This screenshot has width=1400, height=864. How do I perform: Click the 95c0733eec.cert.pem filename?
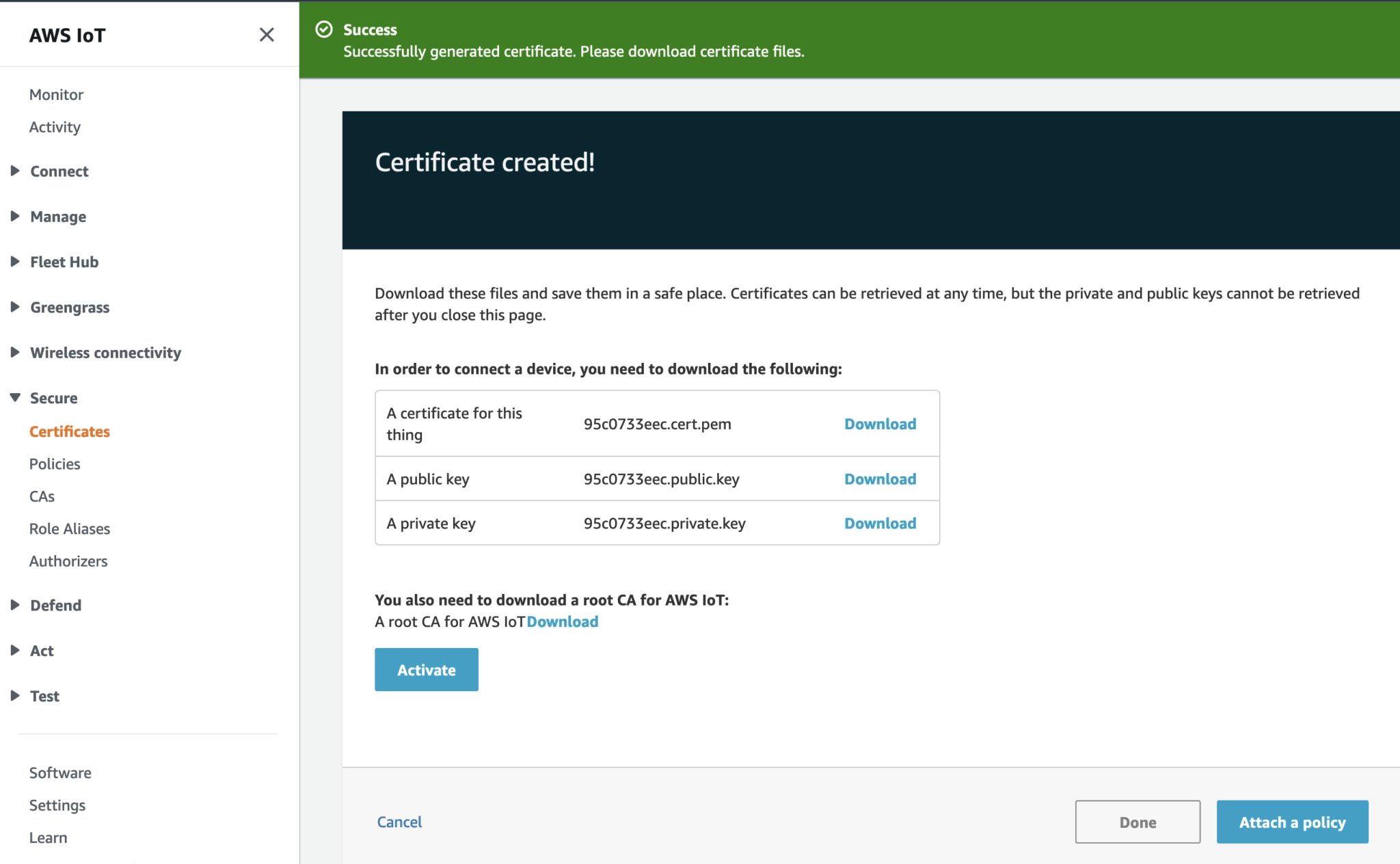point(658,424)
